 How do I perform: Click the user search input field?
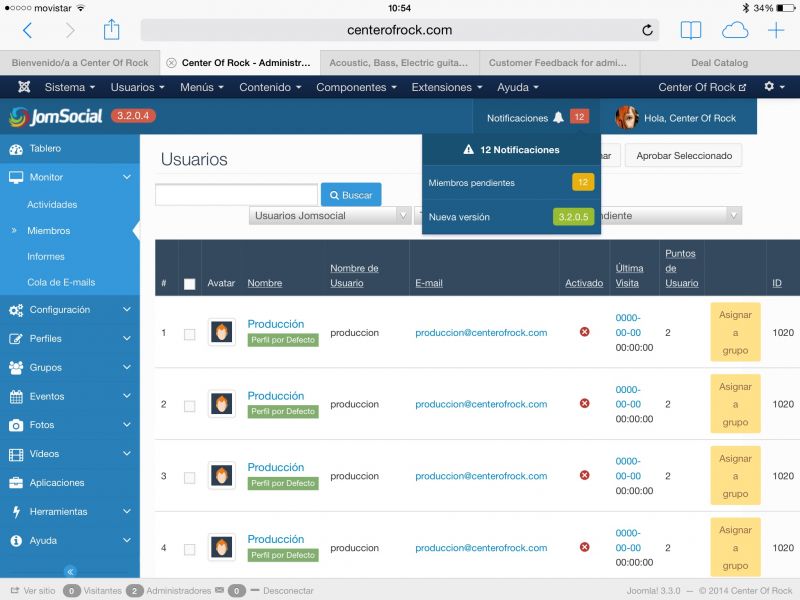[x=236, y=195]
